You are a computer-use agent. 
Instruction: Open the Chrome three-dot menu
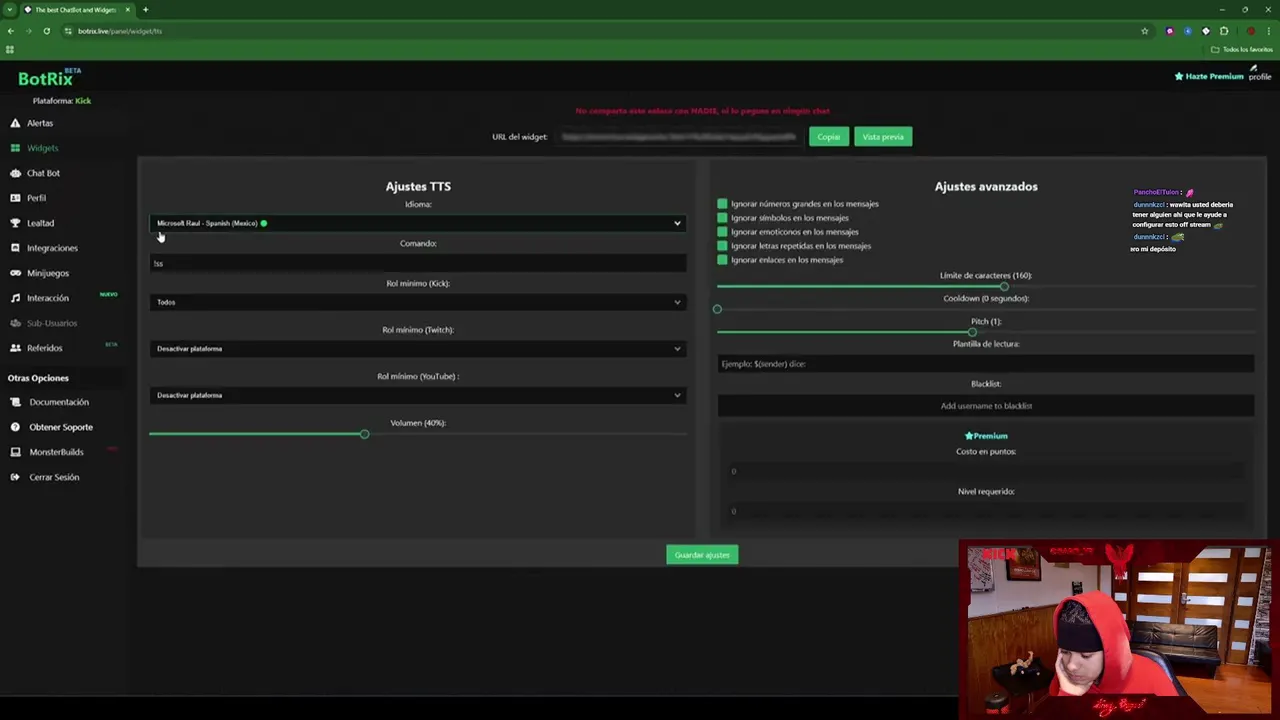tap(1269, 31)
